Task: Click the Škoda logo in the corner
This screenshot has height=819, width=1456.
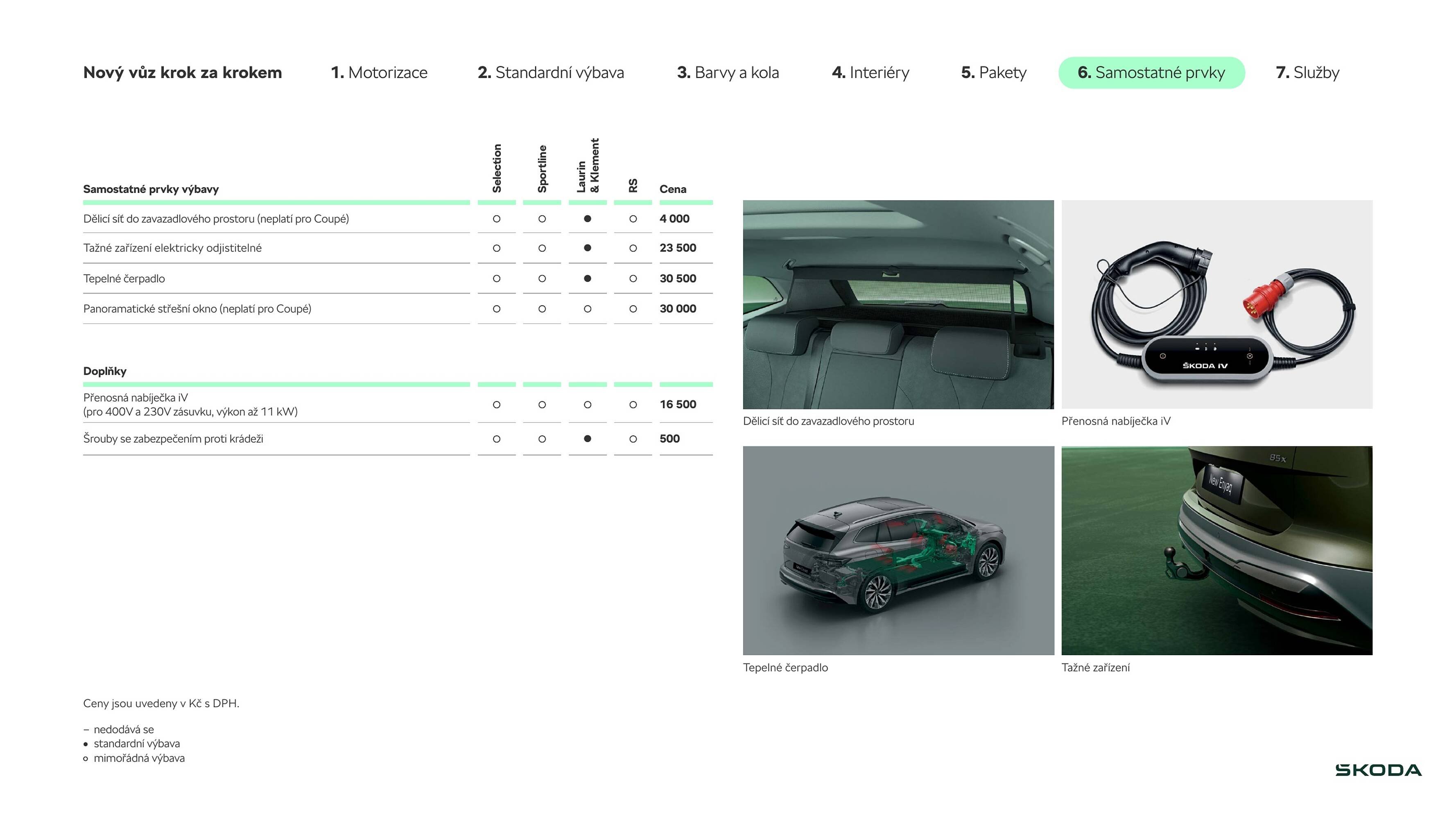Action: click(1378, 770)
